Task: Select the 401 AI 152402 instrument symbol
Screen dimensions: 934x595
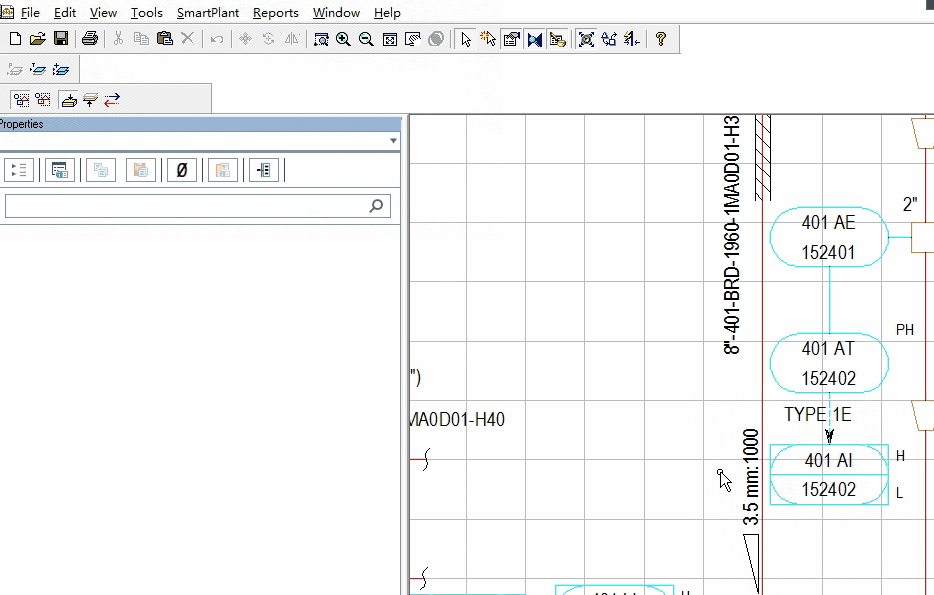Action: [x=829, y=475]
